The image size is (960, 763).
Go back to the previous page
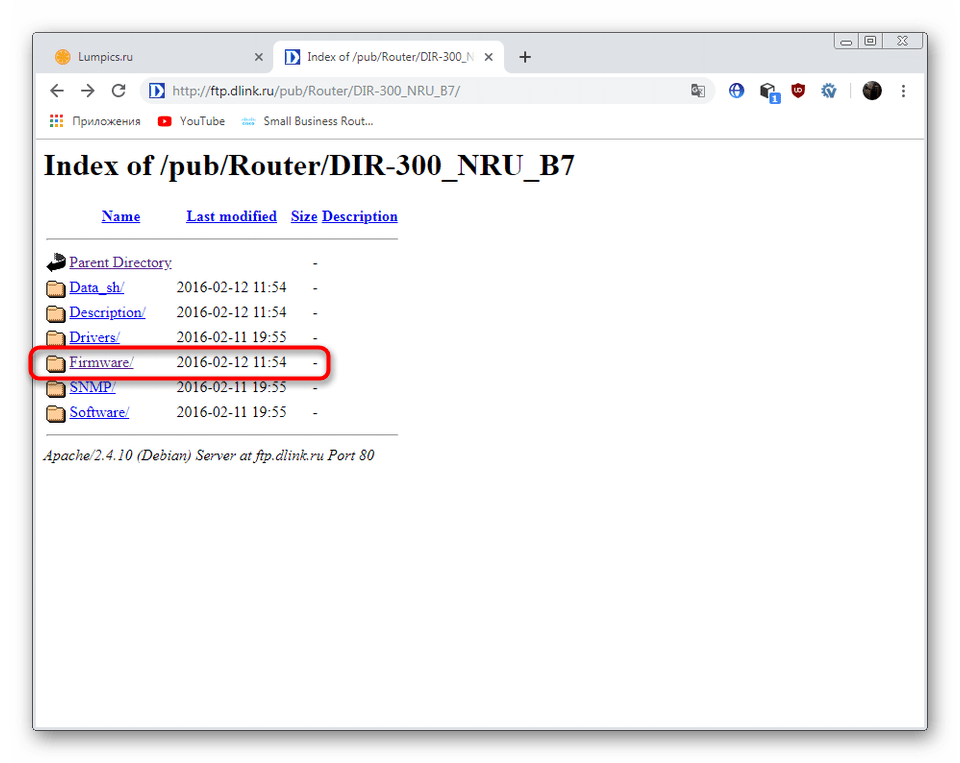click(x=57, y=91)
